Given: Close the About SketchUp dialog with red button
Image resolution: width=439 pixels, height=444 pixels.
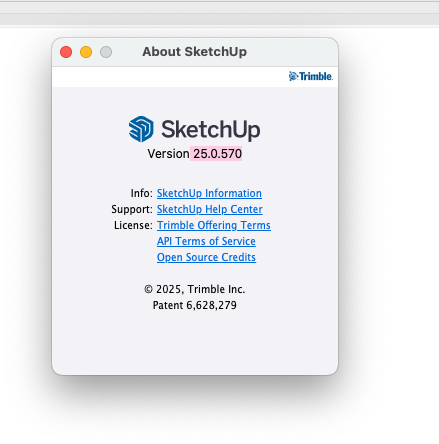Looking at the screenshot, I should (x=66, y=52).
